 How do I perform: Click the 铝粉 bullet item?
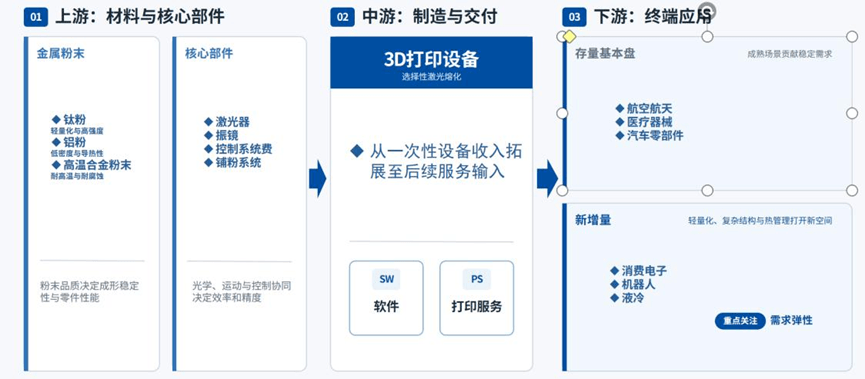pyautogui.click(x=69, y=142)
